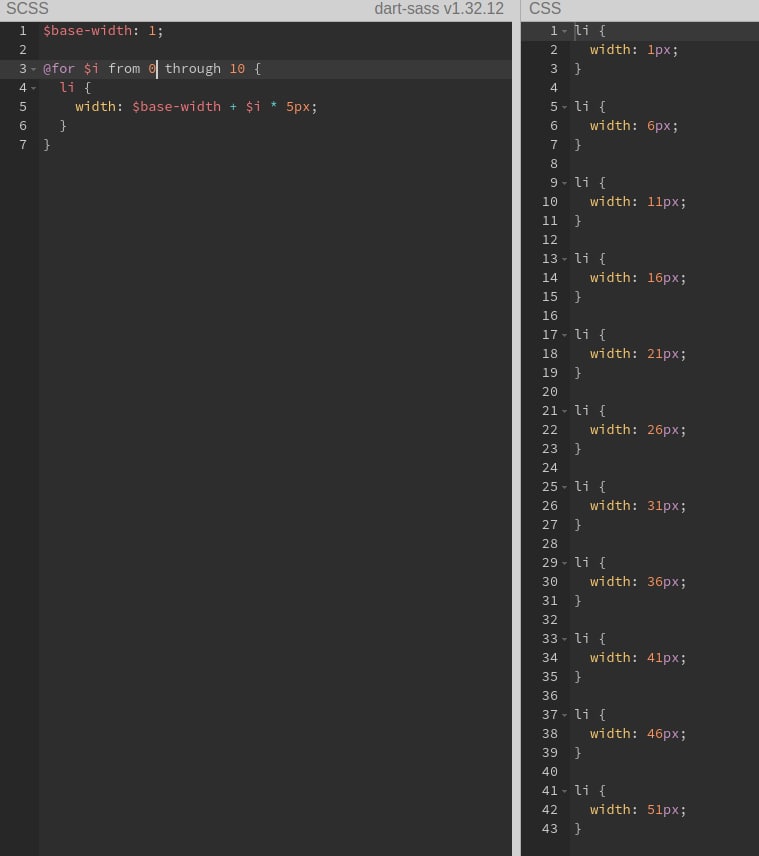759x856 pixels.
Task: Click the dart-sass v1.32.12 version label
Action: (x=439, y=8)
